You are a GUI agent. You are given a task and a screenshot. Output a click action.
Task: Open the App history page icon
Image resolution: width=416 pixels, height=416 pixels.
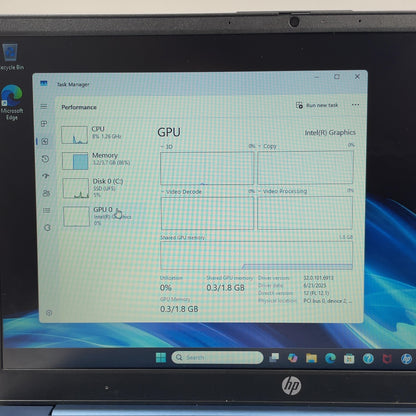point(45,159)
